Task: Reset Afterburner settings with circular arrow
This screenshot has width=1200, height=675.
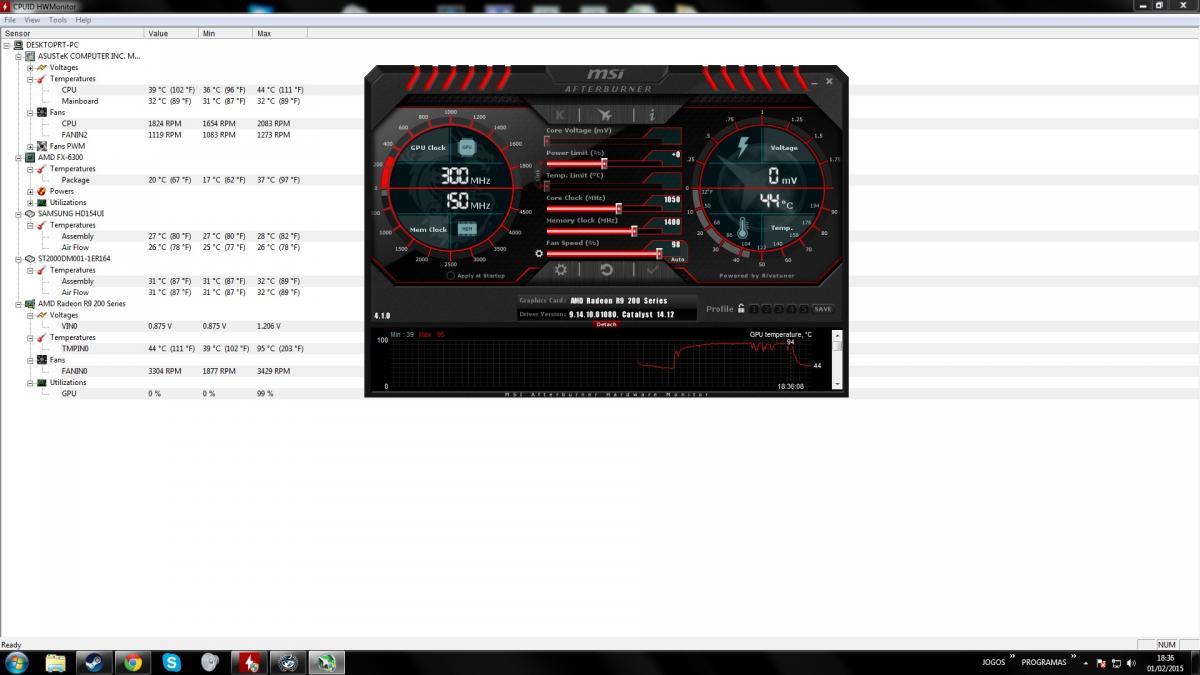Action: point(606,270)
